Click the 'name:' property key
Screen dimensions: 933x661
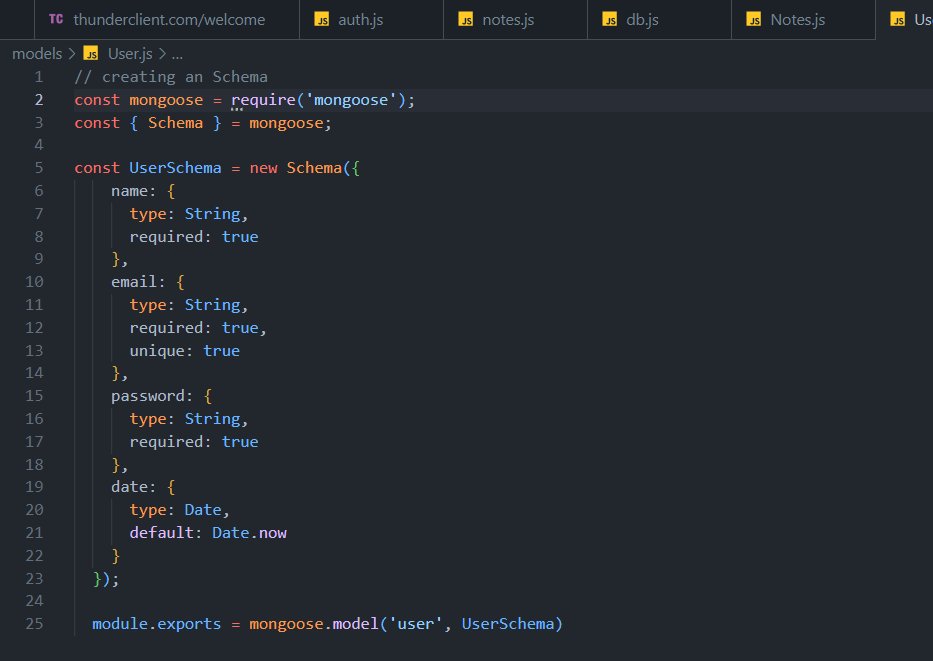133,191
